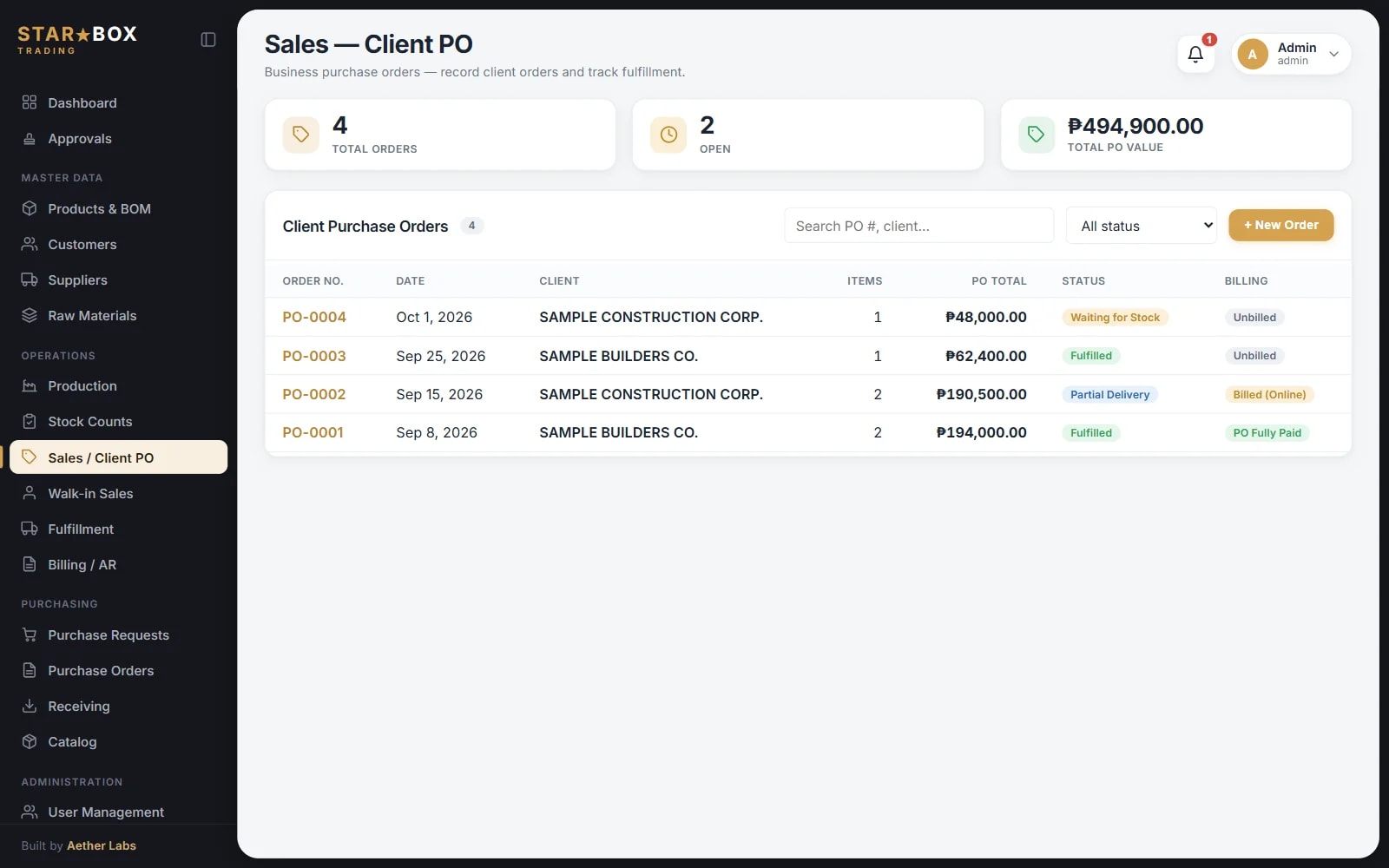Click the Production factory icon
This screenshot has width=1389, height=868.
[x=30, y=385]
